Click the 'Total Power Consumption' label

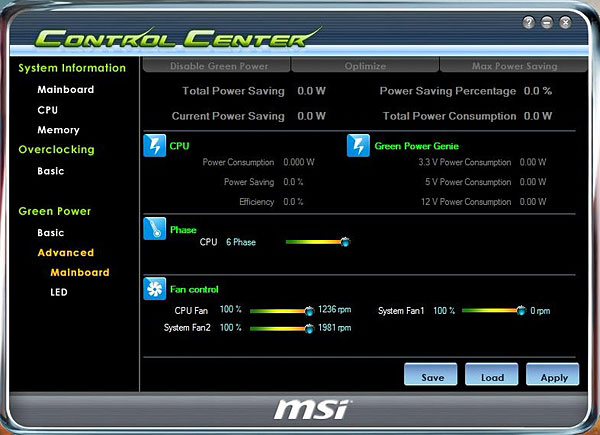click(x=450, y=116)
